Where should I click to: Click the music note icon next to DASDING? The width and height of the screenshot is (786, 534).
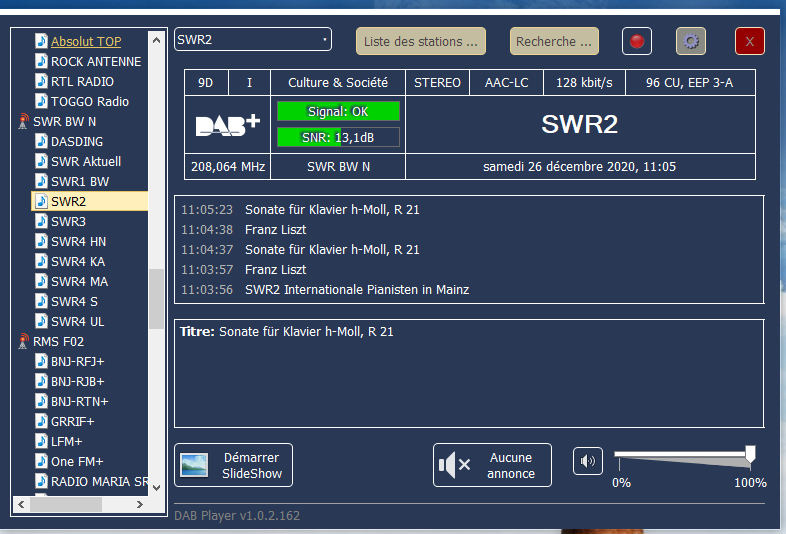point(42,141)
